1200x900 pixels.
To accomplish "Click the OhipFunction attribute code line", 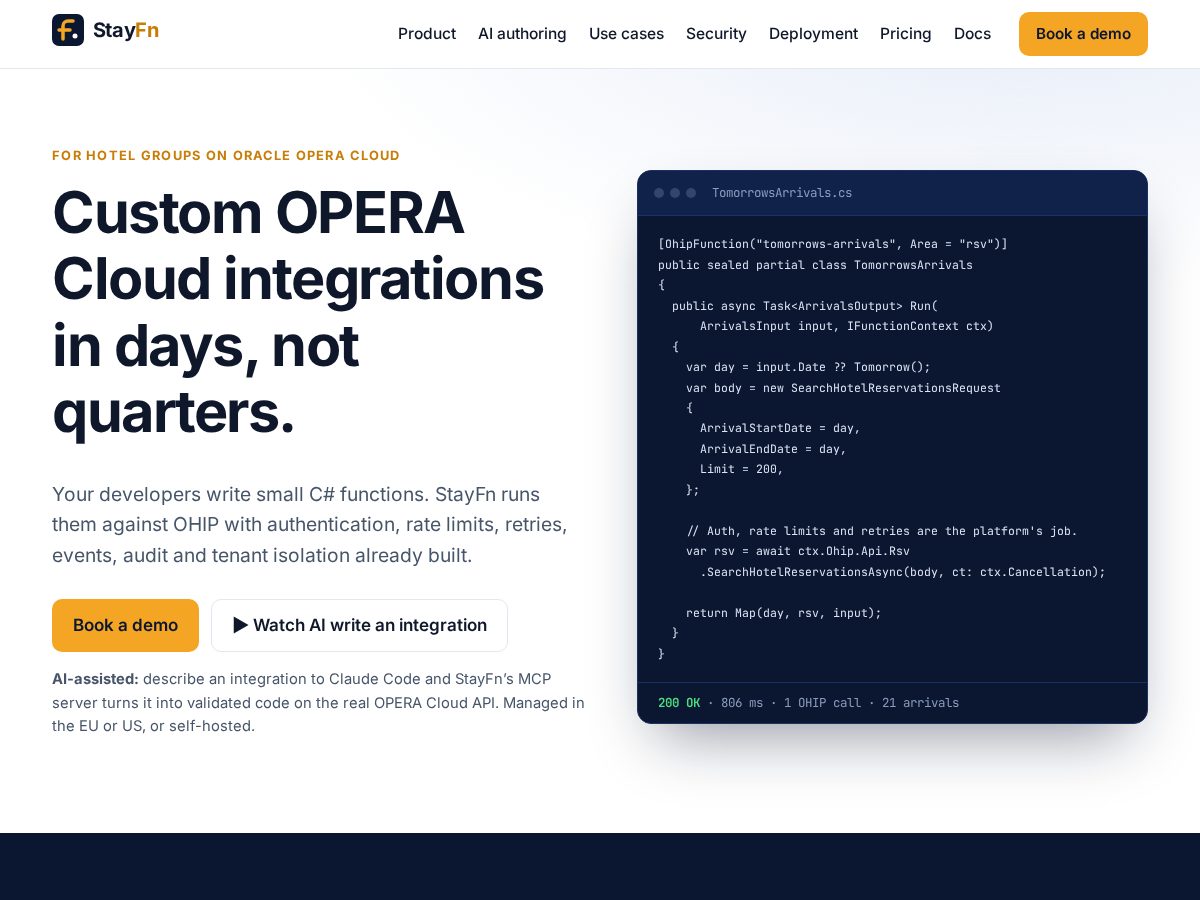I will (x=833, y=244).
